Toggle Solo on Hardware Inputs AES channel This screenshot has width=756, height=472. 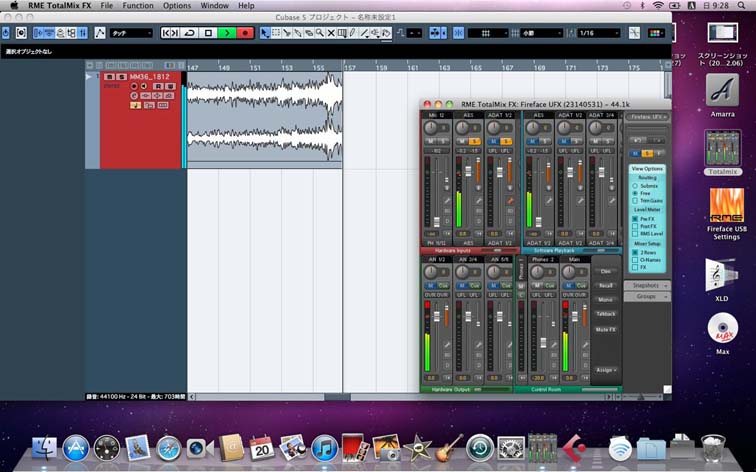click(474, 141)
